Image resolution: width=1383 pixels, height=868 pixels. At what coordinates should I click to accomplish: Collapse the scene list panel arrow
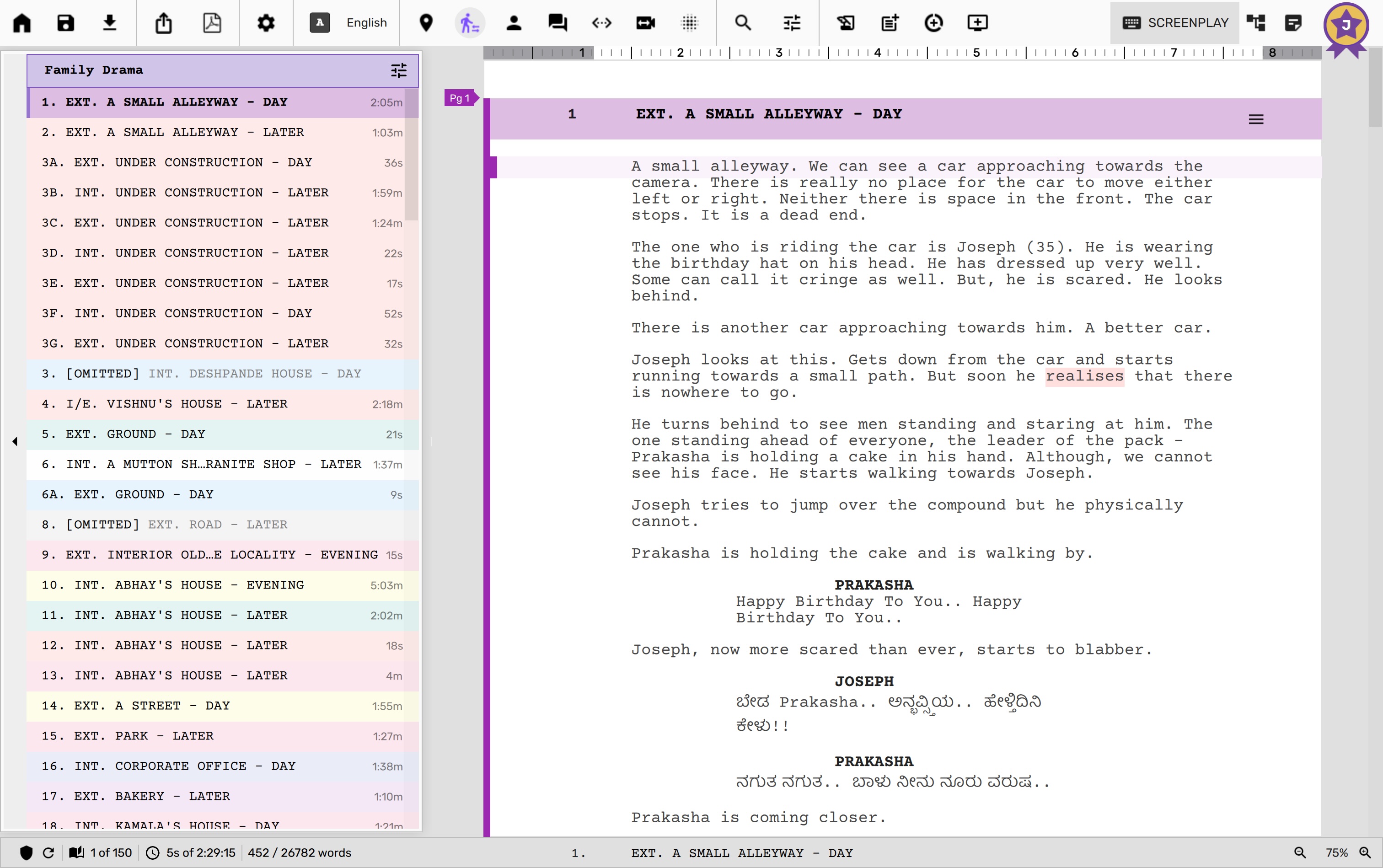(x=15, y=441)
